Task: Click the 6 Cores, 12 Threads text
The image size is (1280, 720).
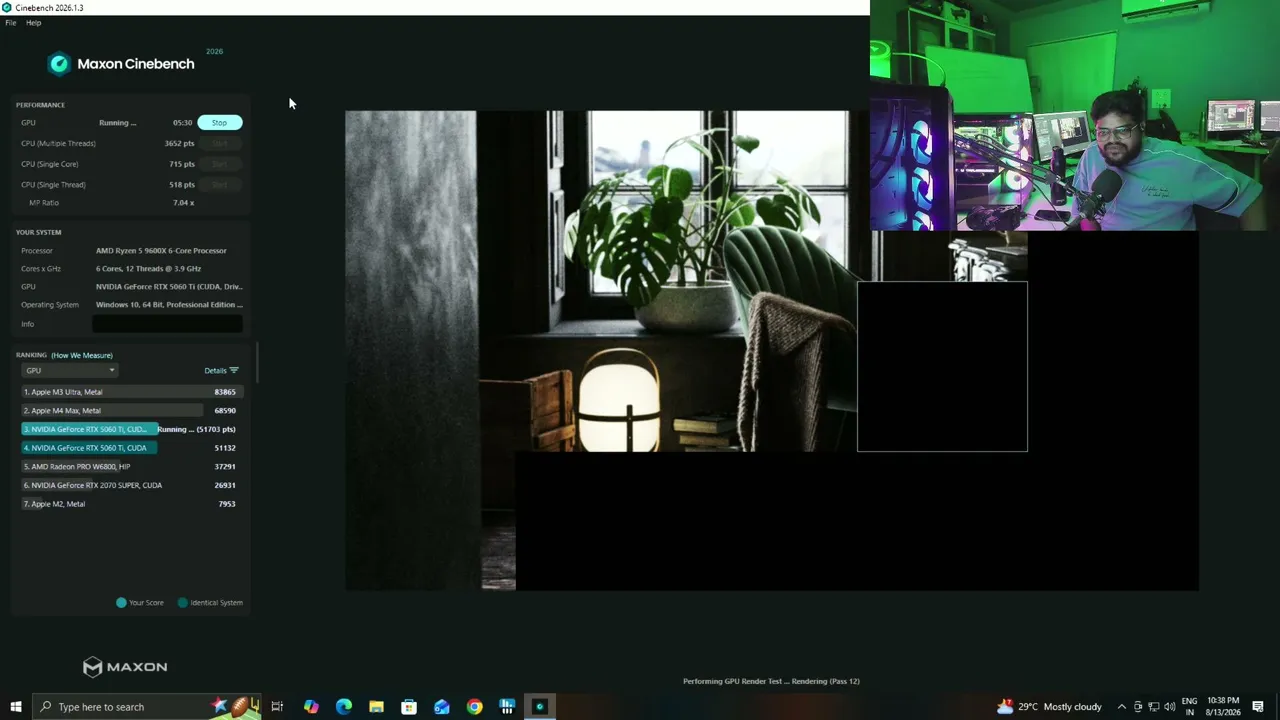Action: pyautogui.click(x=148, y=269)
